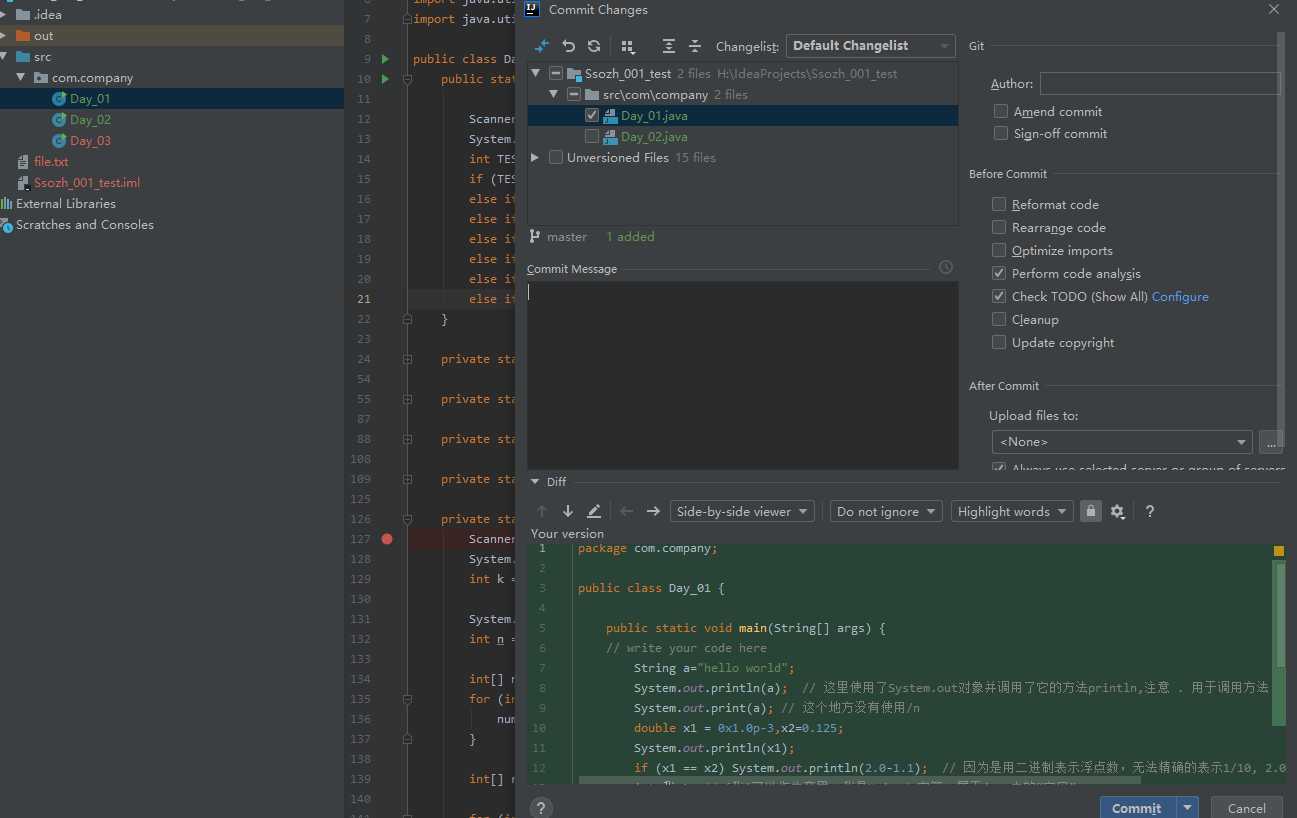Click the Cancel button
The image size is (1297, 818).
[1246, 808]
